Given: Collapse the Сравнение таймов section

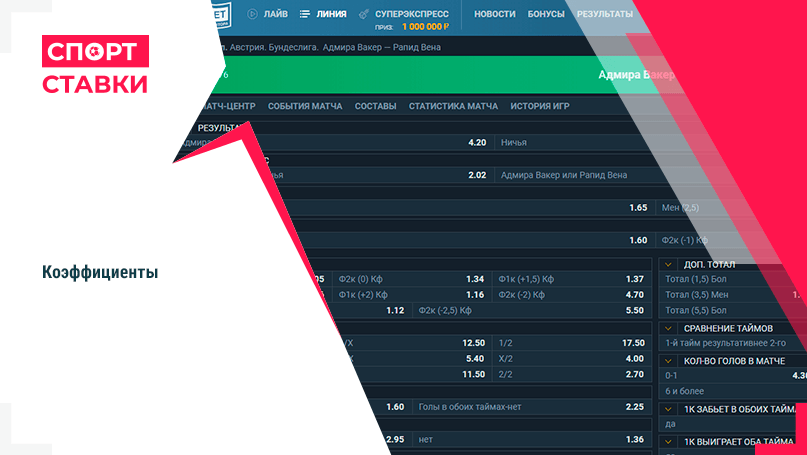Looking at the screenshot, I should coord(669,328).
